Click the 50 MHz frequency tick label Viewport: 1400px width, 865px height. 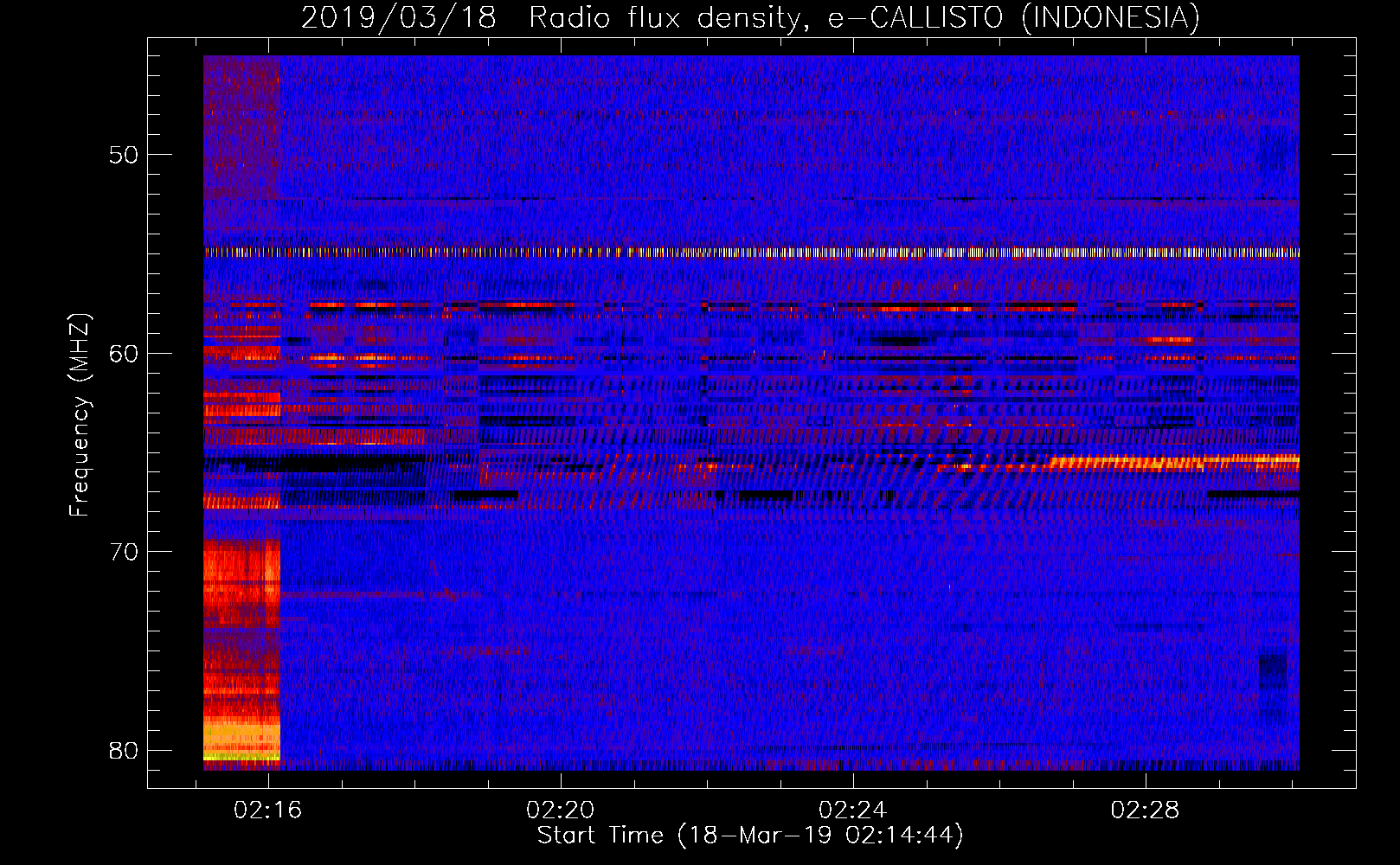pos(124,155)
